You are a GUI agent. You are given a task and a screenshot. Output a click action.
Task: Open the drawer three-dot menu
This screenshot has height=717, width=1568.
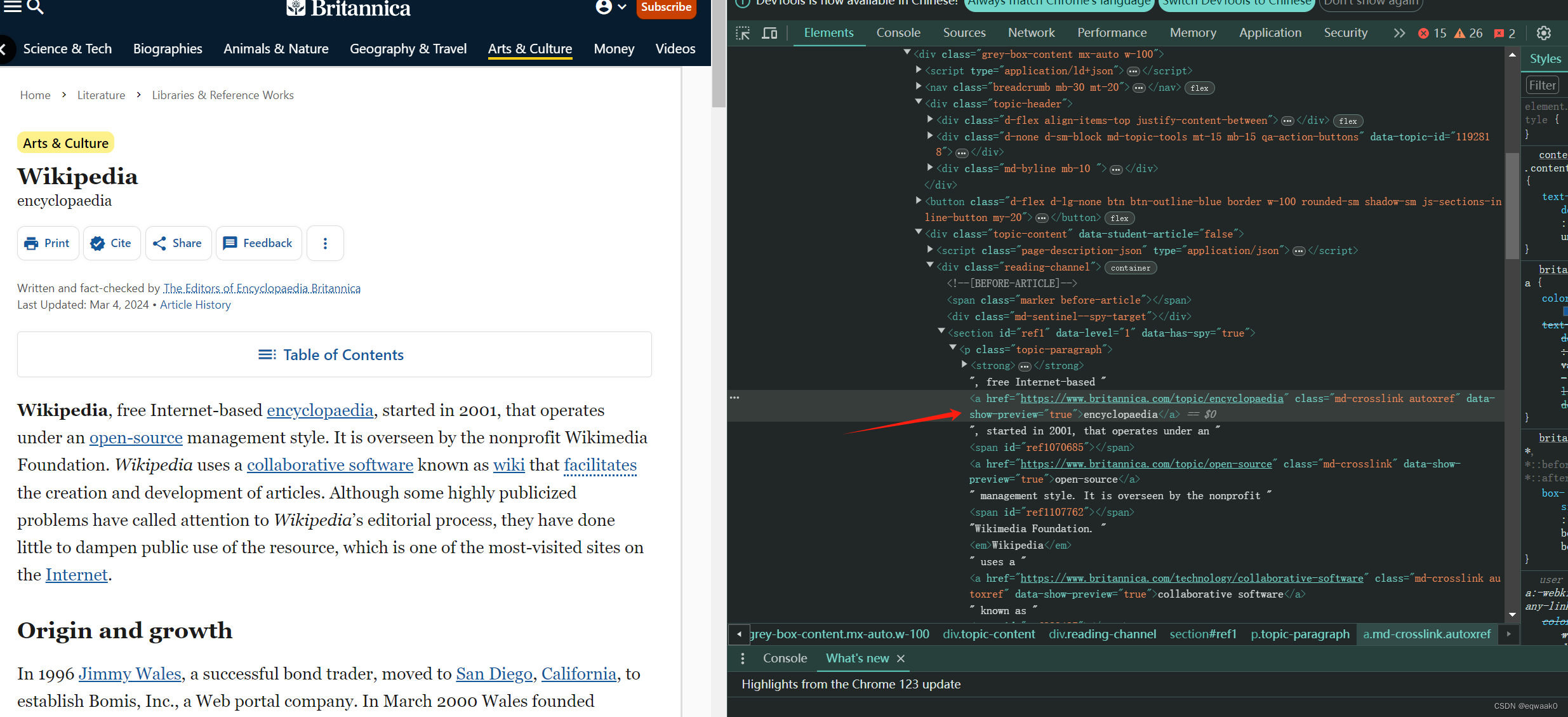click(742, 659)
